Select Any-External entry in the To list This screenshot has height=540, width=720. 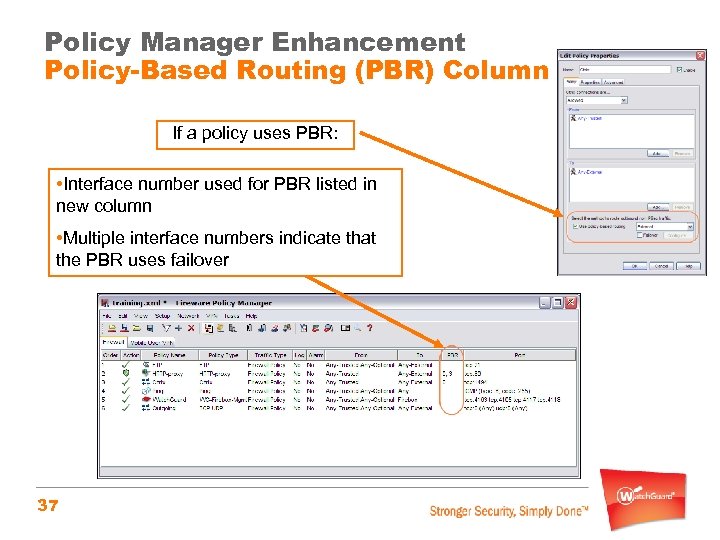[590, 172]
